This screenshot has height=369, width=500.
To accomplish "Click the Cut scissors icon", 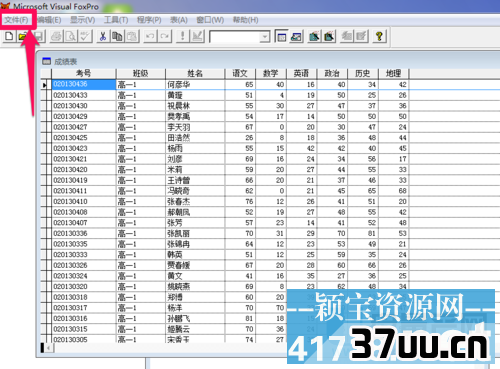I will [103, 36].
